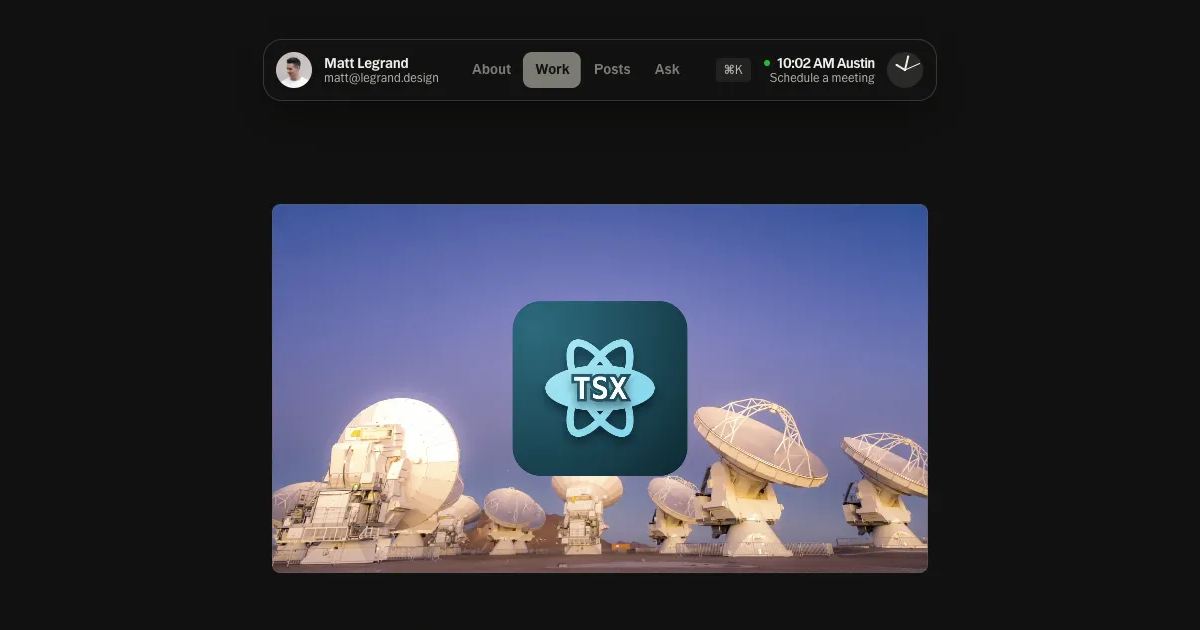This screenshot has width=1200, height=630.
Task: Click the Matt Legrand name heading
Action: click(366, 63)
